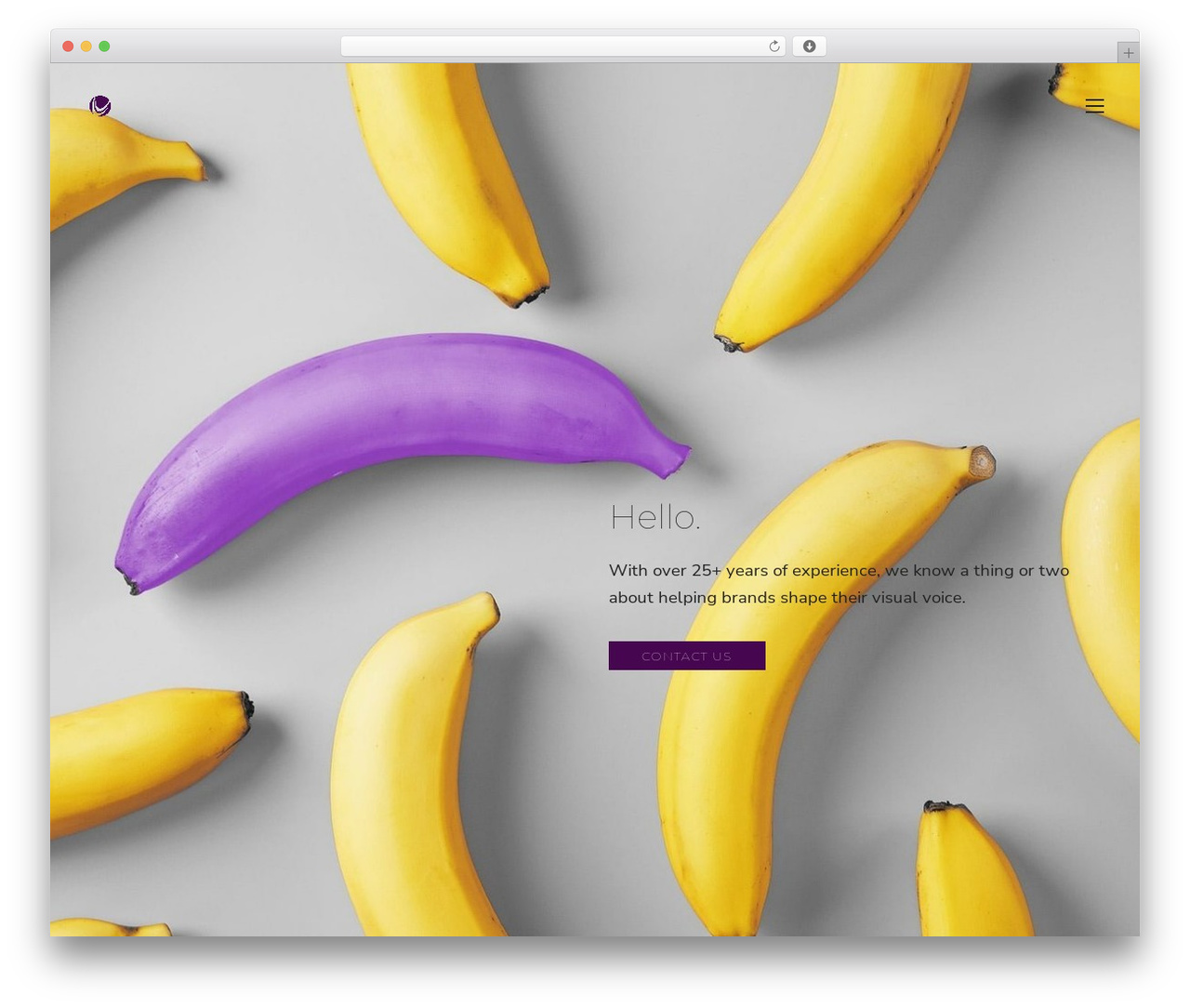This screenshot has height=1008, width=1190.
Task: Reload the page using the refresh icon
Action: coord(773,46)
